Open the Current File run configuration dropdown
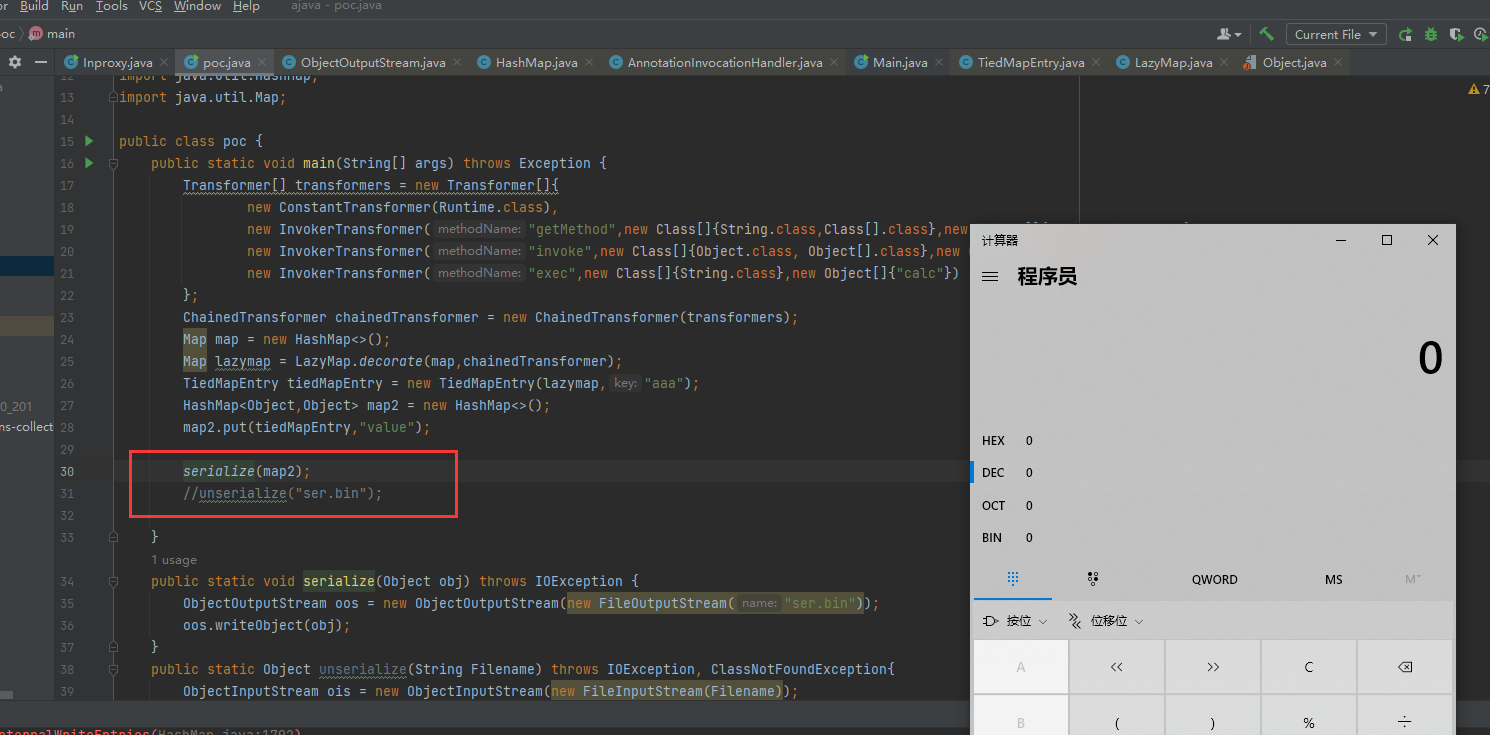The image size is (1490, 735). pyautogui.click(x=1336, y=34)
